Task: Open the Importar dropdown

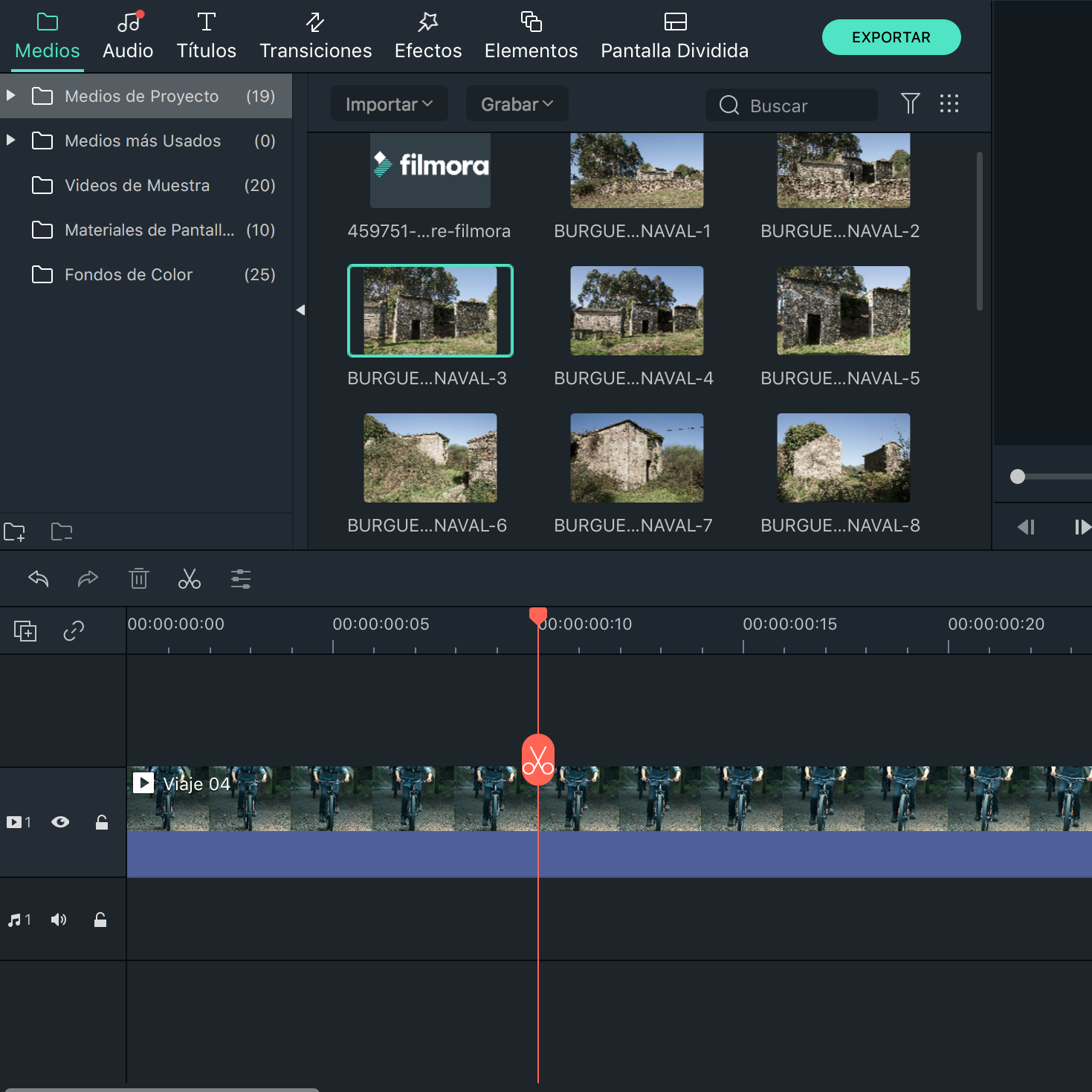Action: coord(389,104)
